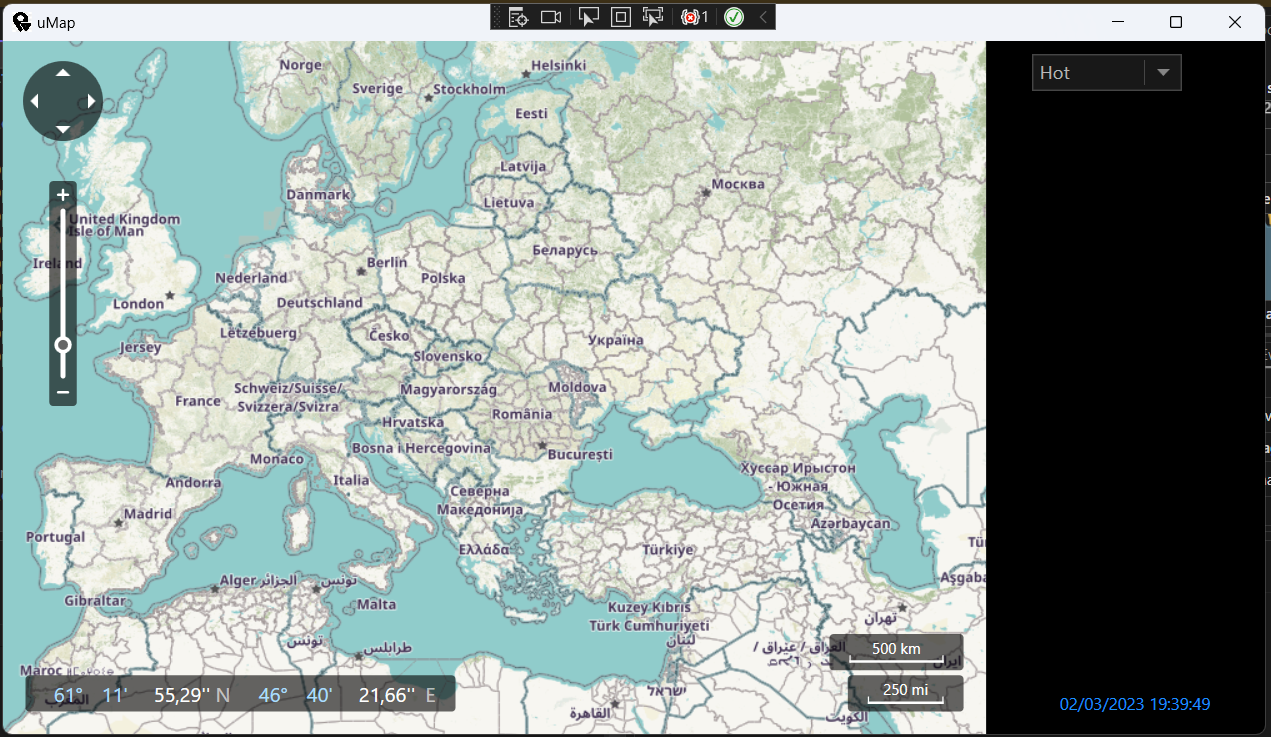Click the Azərbaycan country label
The image size is (1271, 737).
pos(851,524)
